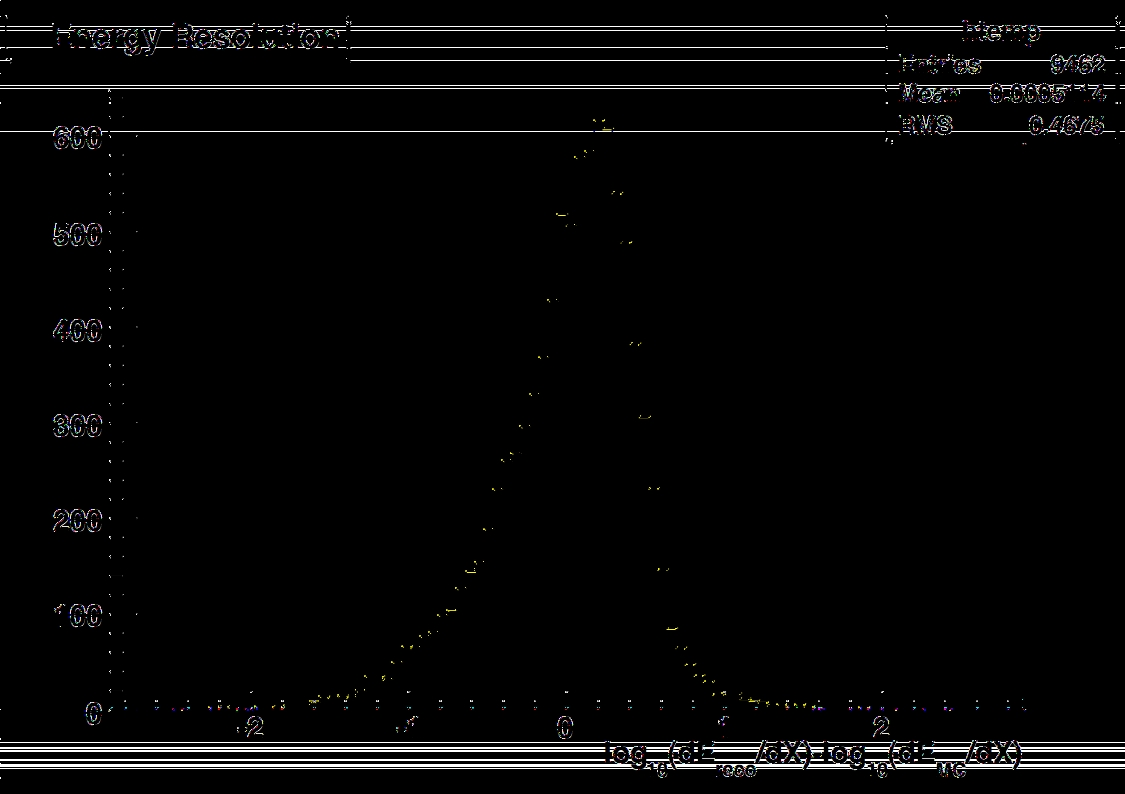
Task: Click the histogram's rising left edge near 300
Action: point(522,425)
